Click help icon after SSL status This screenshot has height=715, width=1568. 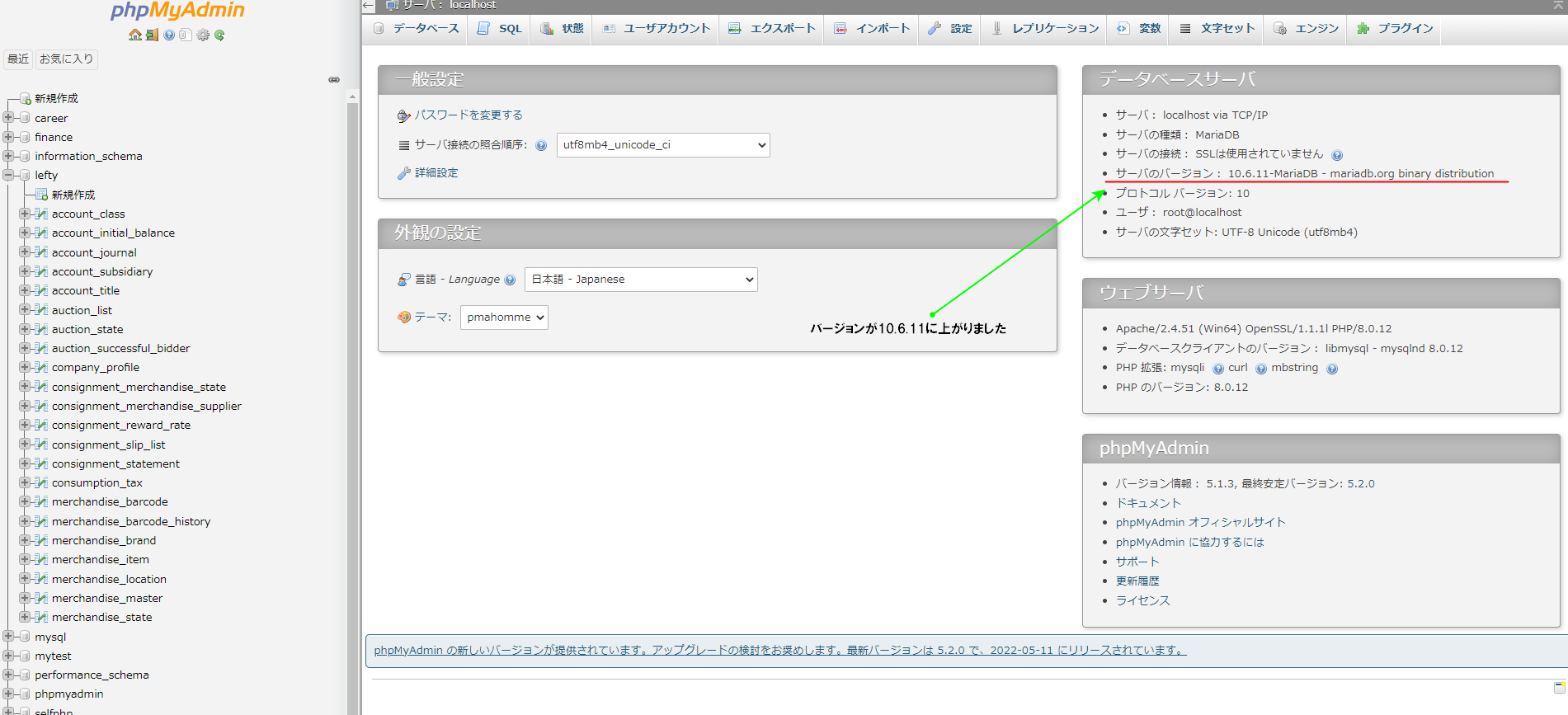pyautogui.click(x=1337, y=155)
